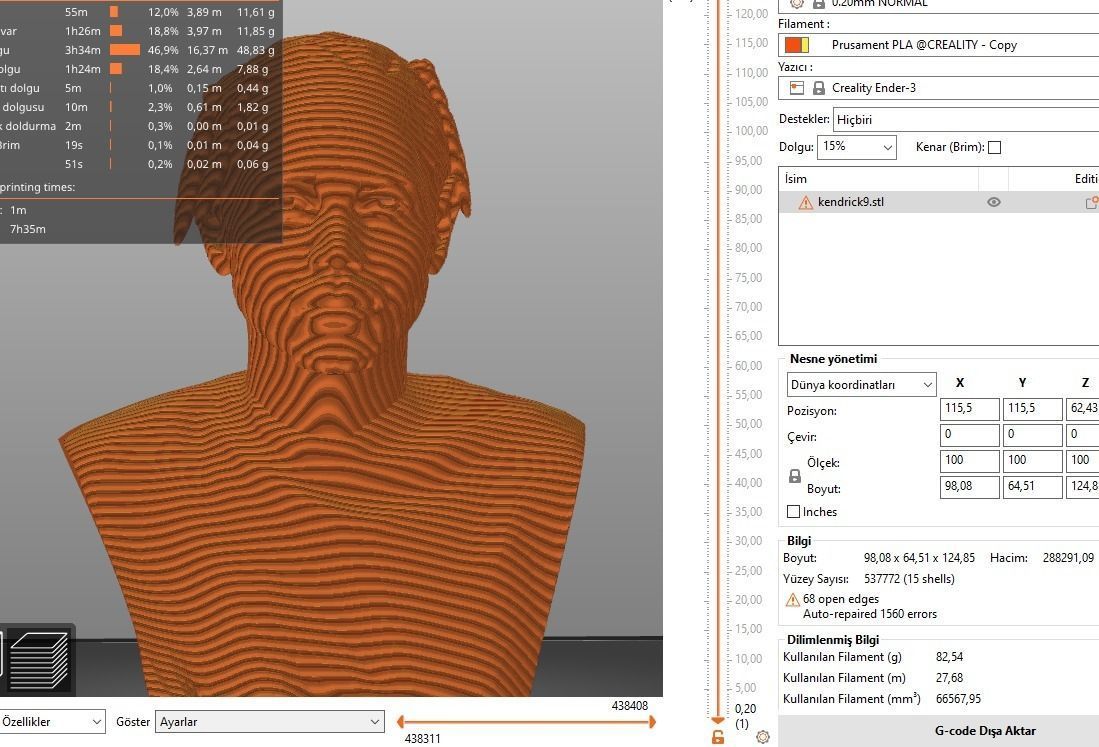1099x747 pixels.
Task: Click the Çevir X field
Action: point(969,434)
